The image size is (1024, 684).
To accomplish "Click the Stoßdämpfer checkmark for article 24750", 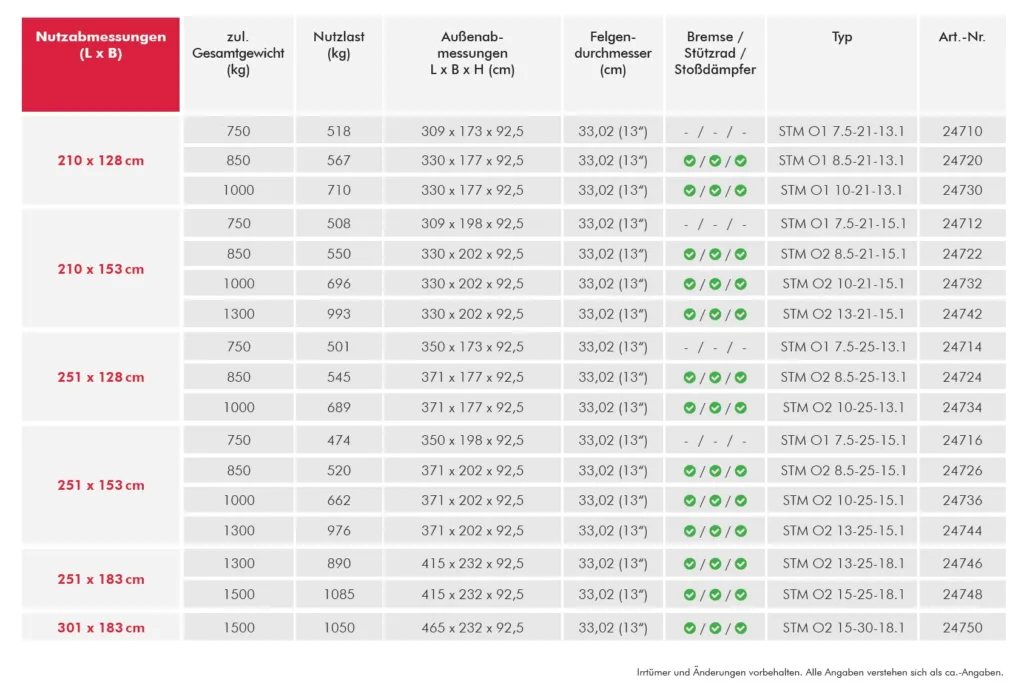I will pos(740,628).
